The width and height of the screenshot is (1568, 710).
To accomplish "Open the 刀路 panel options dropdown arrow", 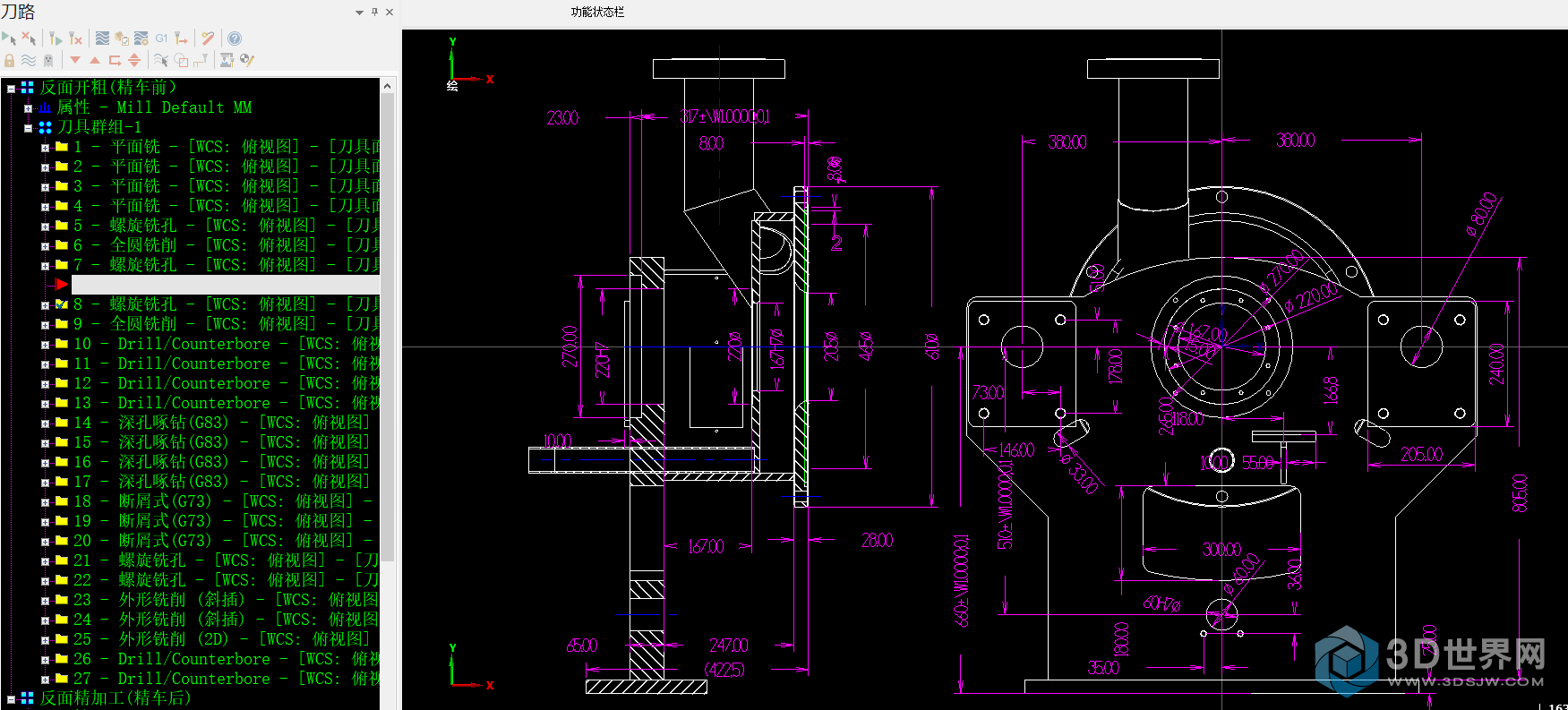I will tap(359, 13).
